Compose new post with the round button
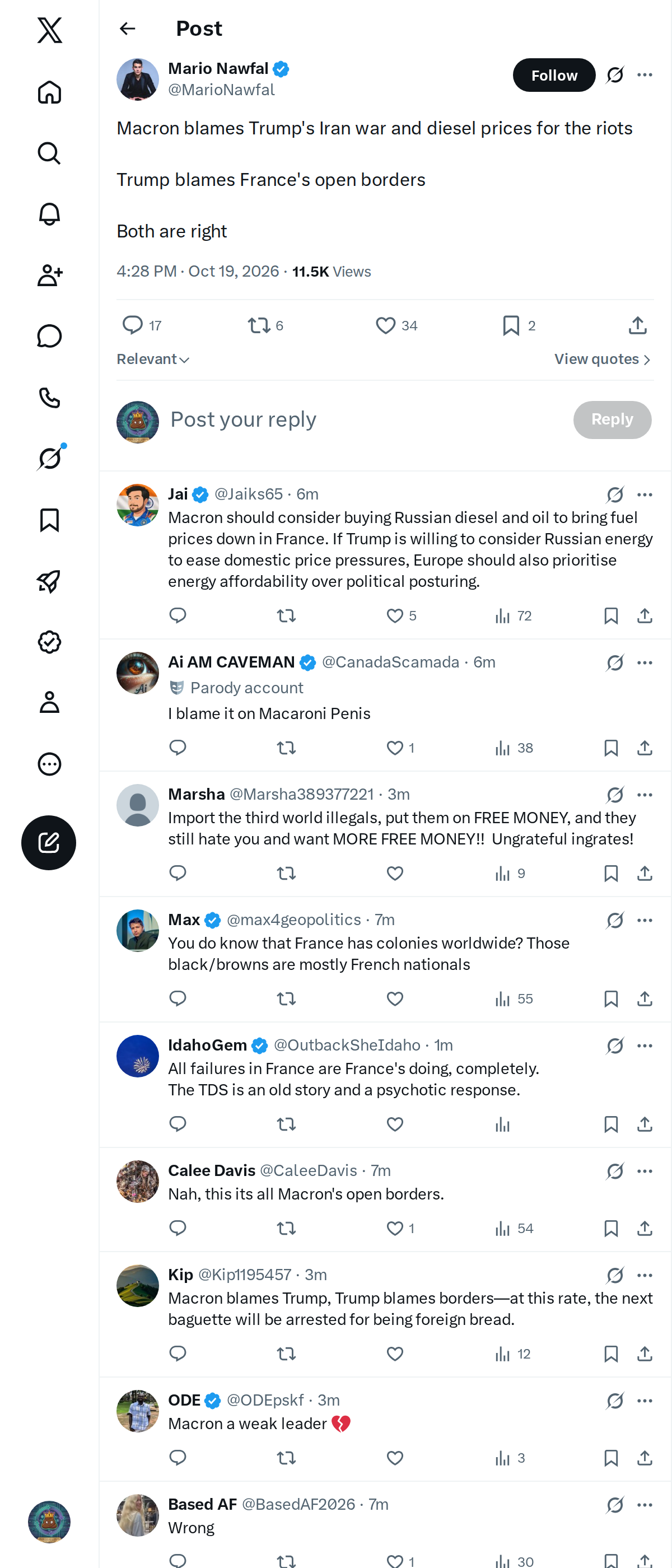 pyautogui.click(x=49, y=842)
